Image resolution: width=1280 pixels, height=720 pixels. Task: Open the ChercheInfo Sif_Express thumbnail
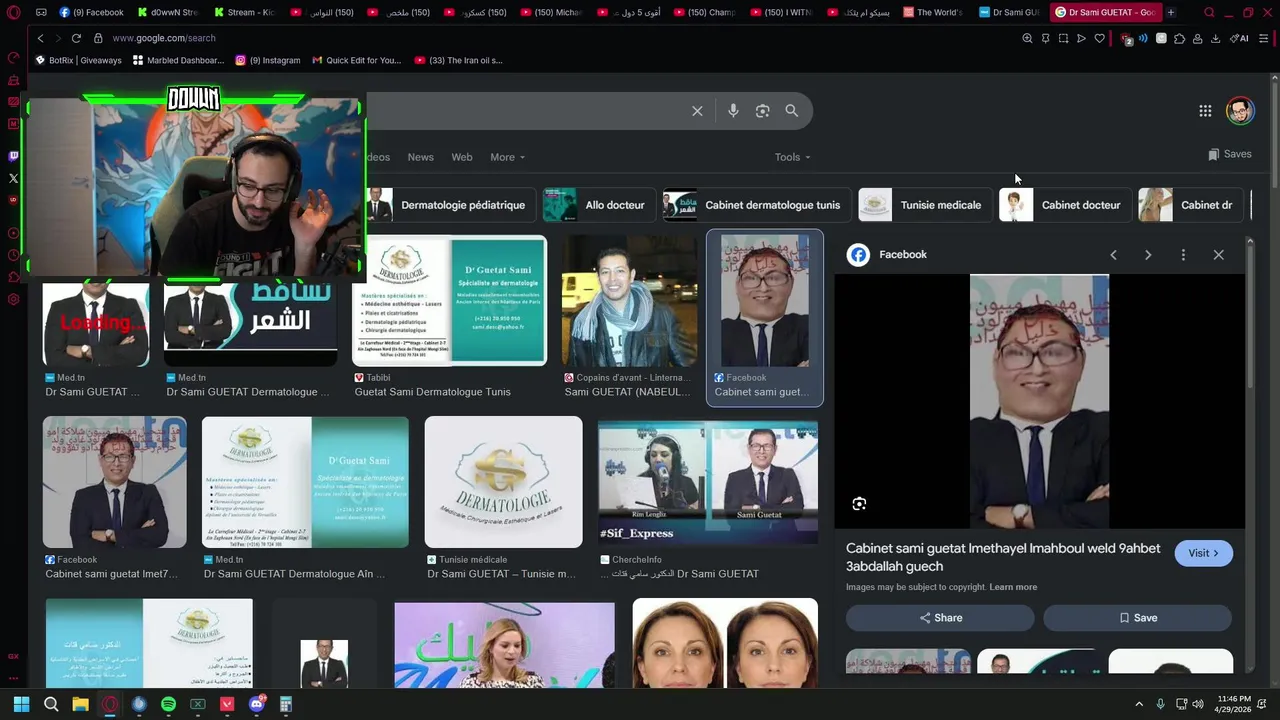[708, 483]
